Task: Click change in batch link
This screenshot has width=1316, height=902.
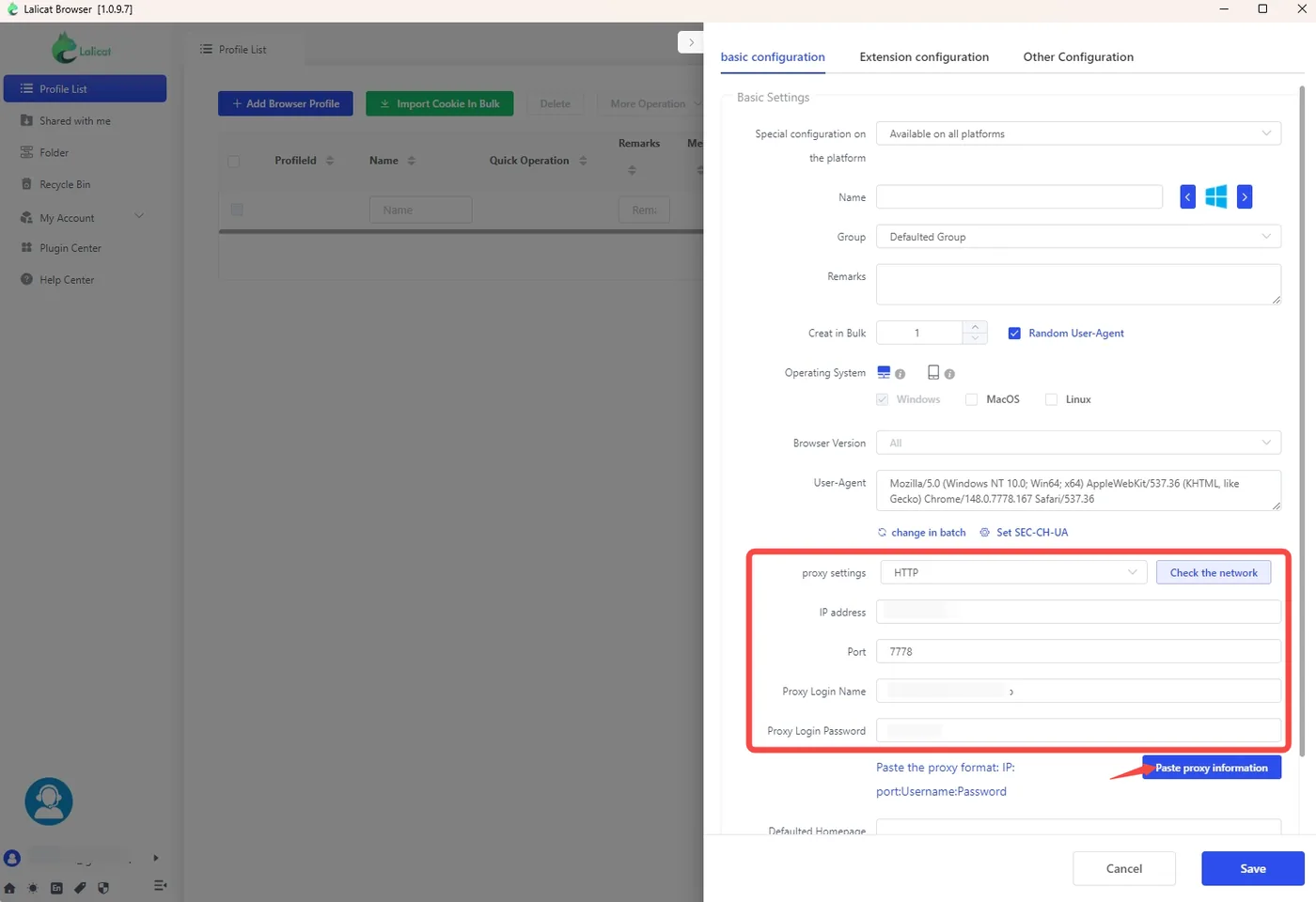Action: pos(921,533)
